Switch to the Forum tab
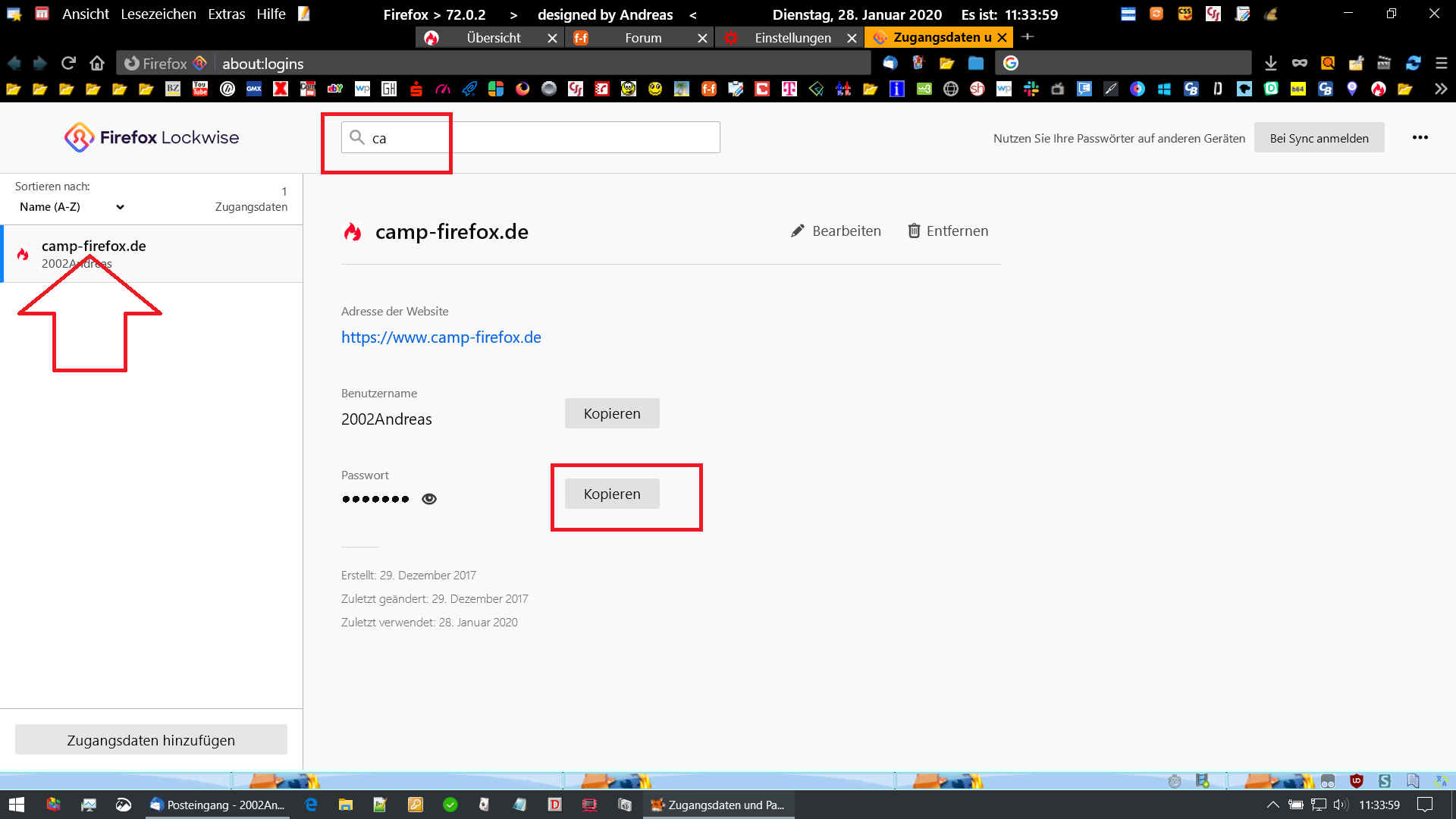This screenshot has height=819, width=1456. click(x=642, y=38)
